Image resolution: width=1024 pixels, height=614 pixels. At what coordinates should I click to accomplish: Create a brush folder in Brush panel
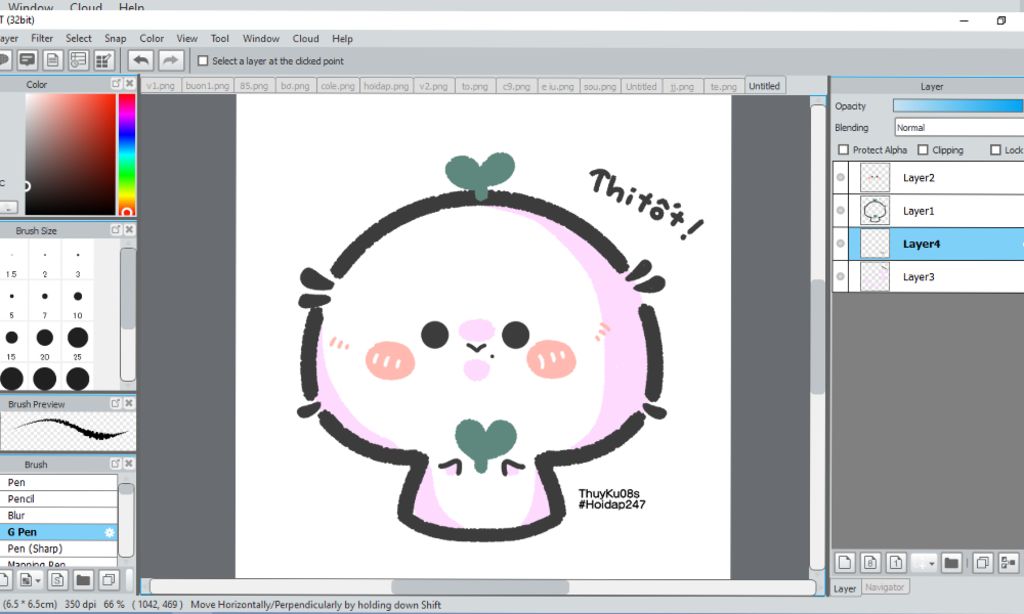pos(83,580)
